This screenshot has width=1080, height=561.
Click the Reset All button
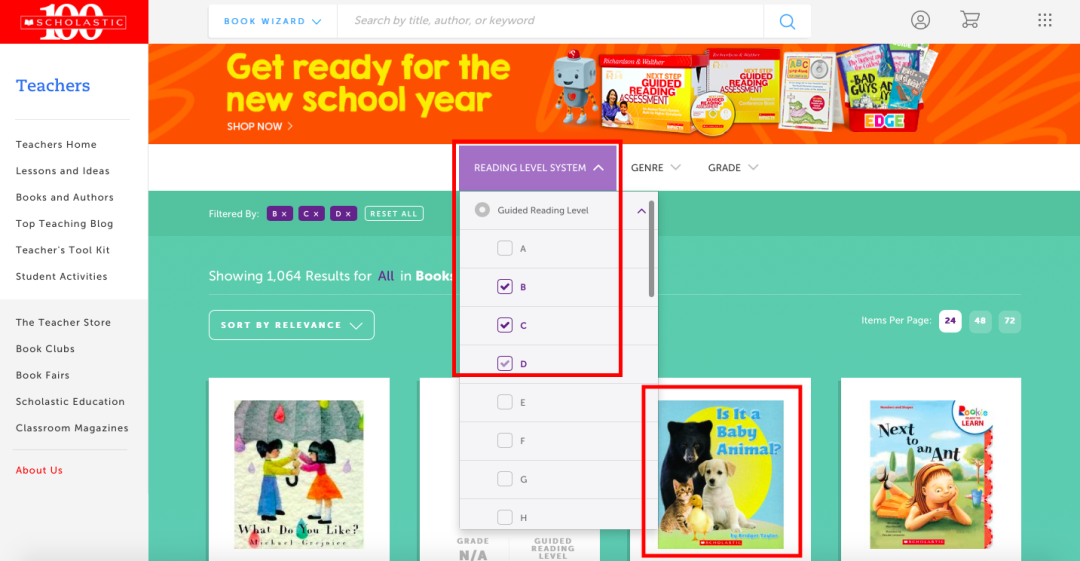point(394,214)
